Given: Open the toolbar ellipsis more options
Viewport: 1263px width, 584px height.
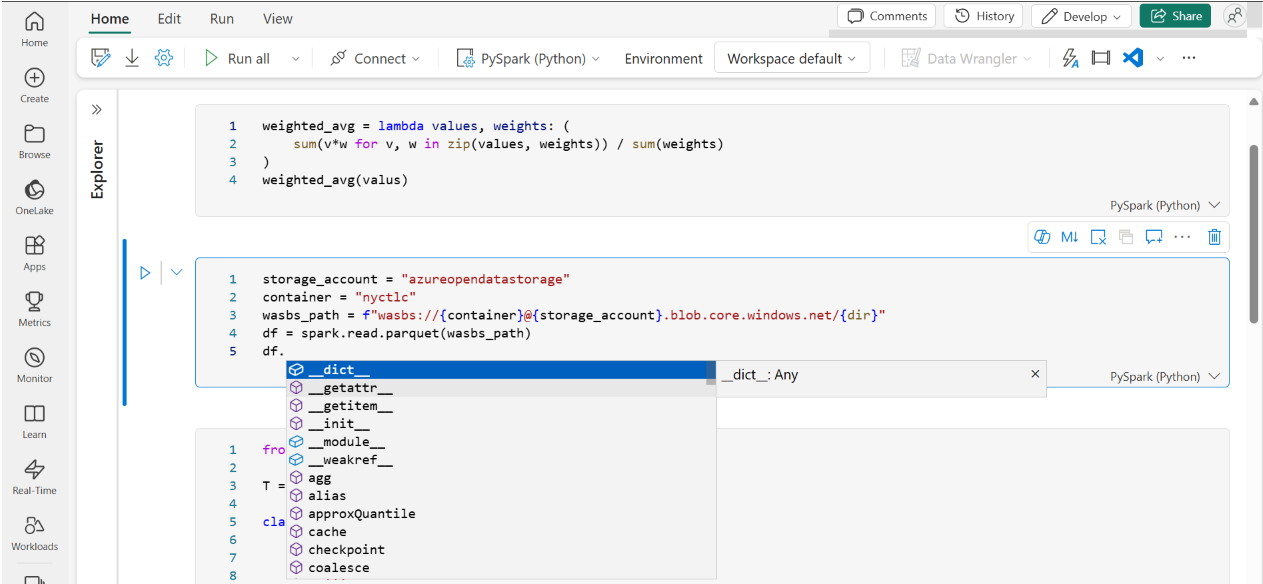Looking at the screenshot, I should point(1189,58).
